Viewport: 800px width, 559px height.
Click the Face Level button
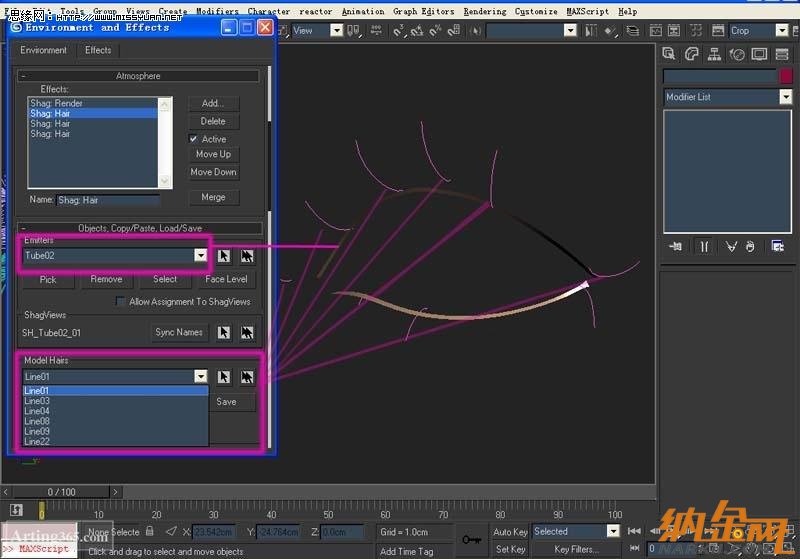pyautogui.click(x=226, y=280)
